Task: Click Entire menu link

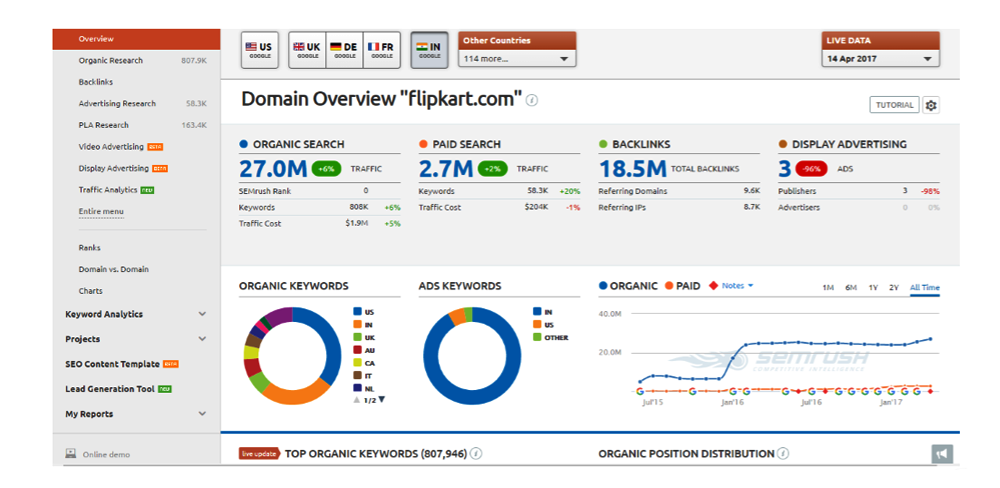Action: (x=101, y=211)
